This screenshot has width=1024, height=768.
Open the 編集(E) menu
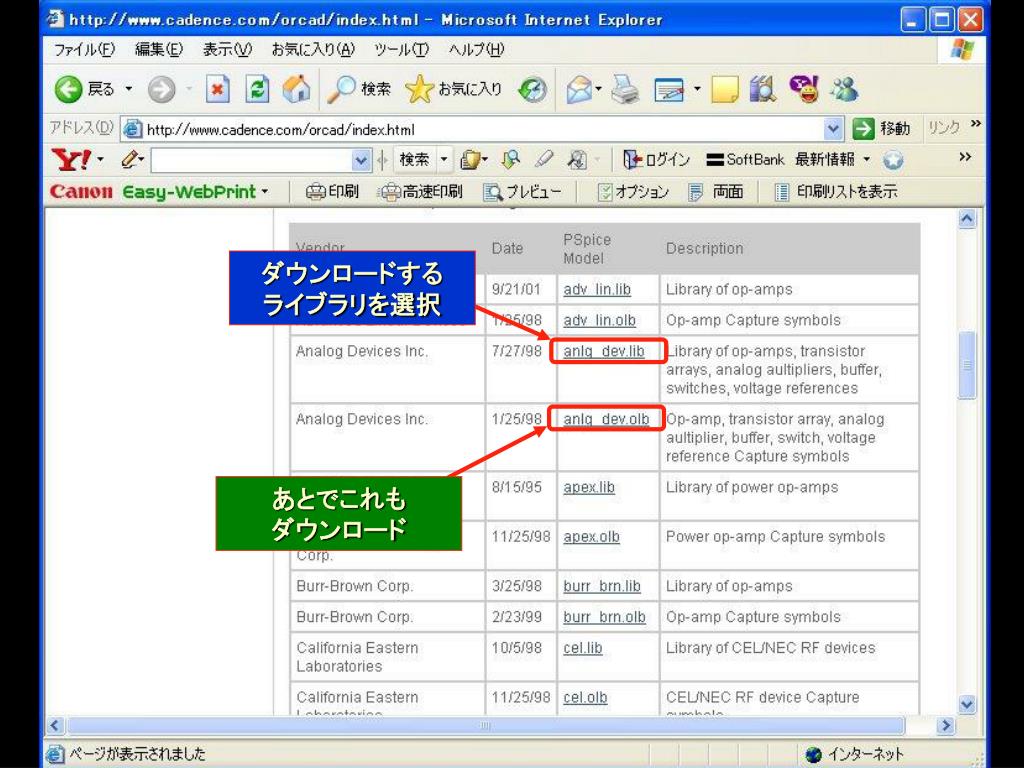point(159,50)
